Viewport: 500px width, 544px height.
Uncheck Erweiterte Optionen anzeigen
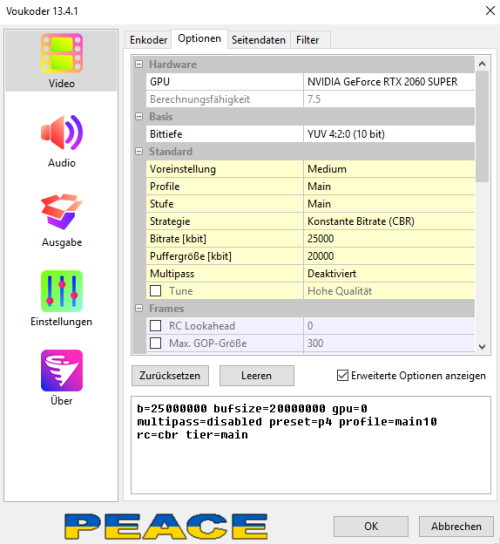(342, 375)
